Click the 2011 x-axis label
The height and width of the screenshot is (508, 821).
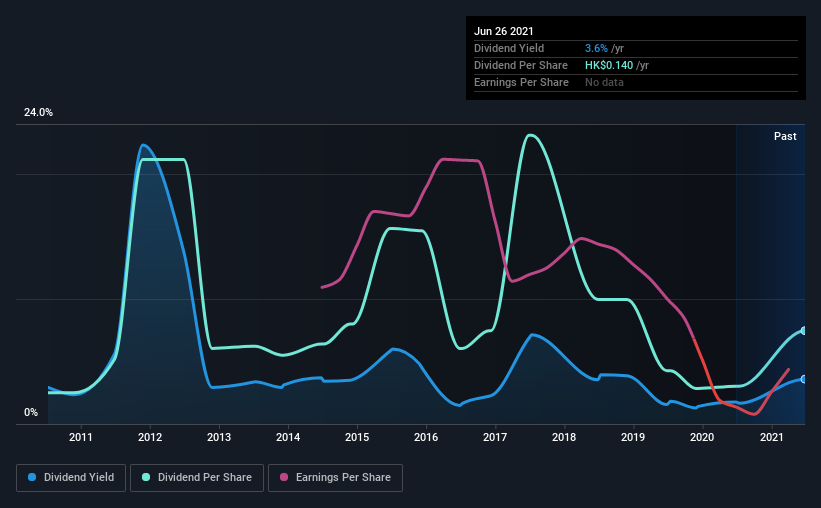coord(81,437)
